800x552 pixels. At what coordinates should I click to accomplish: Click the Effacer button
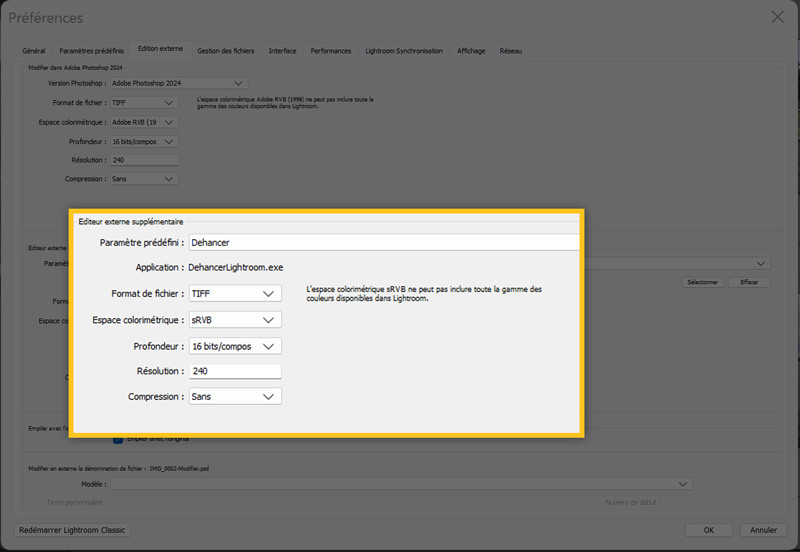click(x=749, y=282)
